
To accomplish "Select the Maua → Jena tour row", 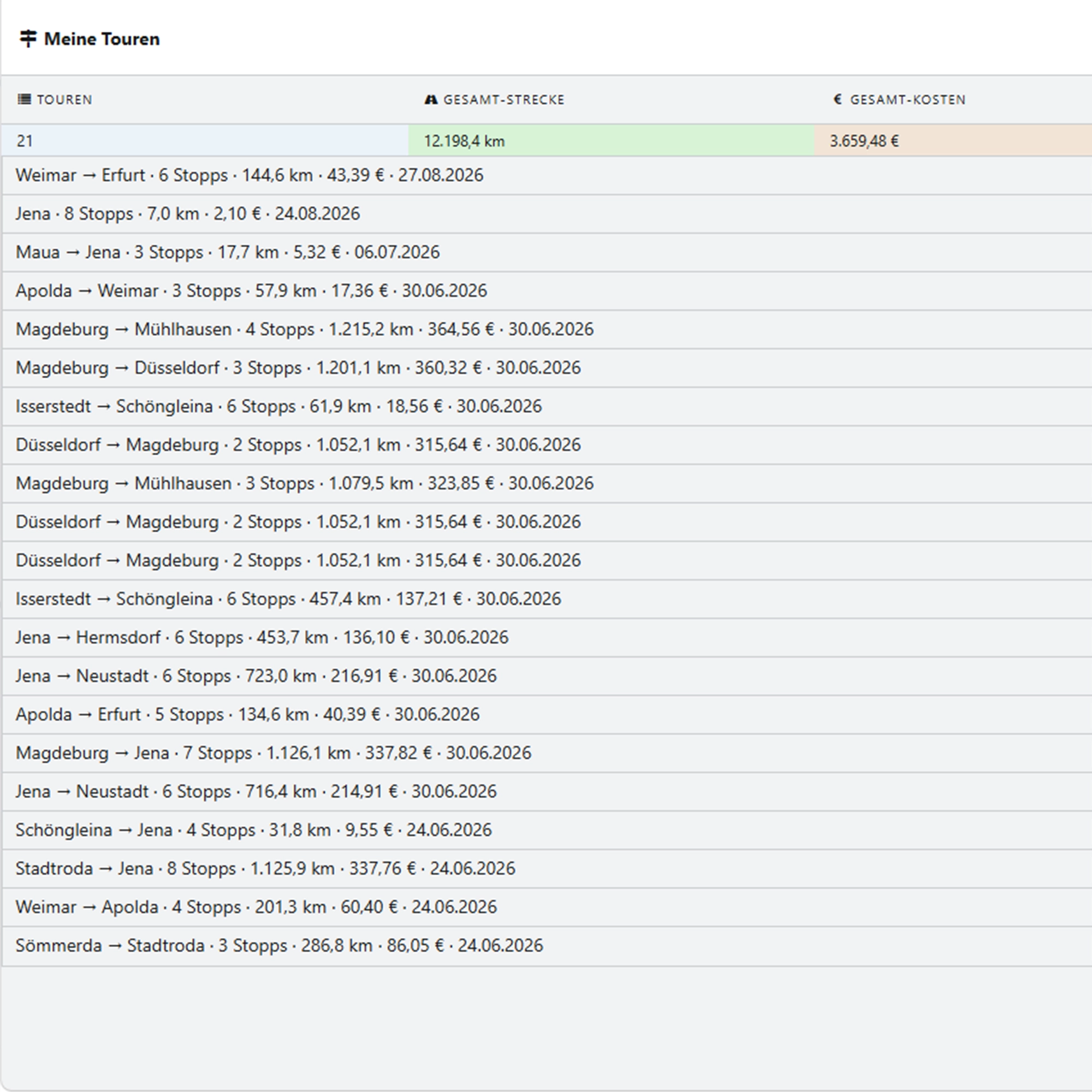I will tap(547, 252).
